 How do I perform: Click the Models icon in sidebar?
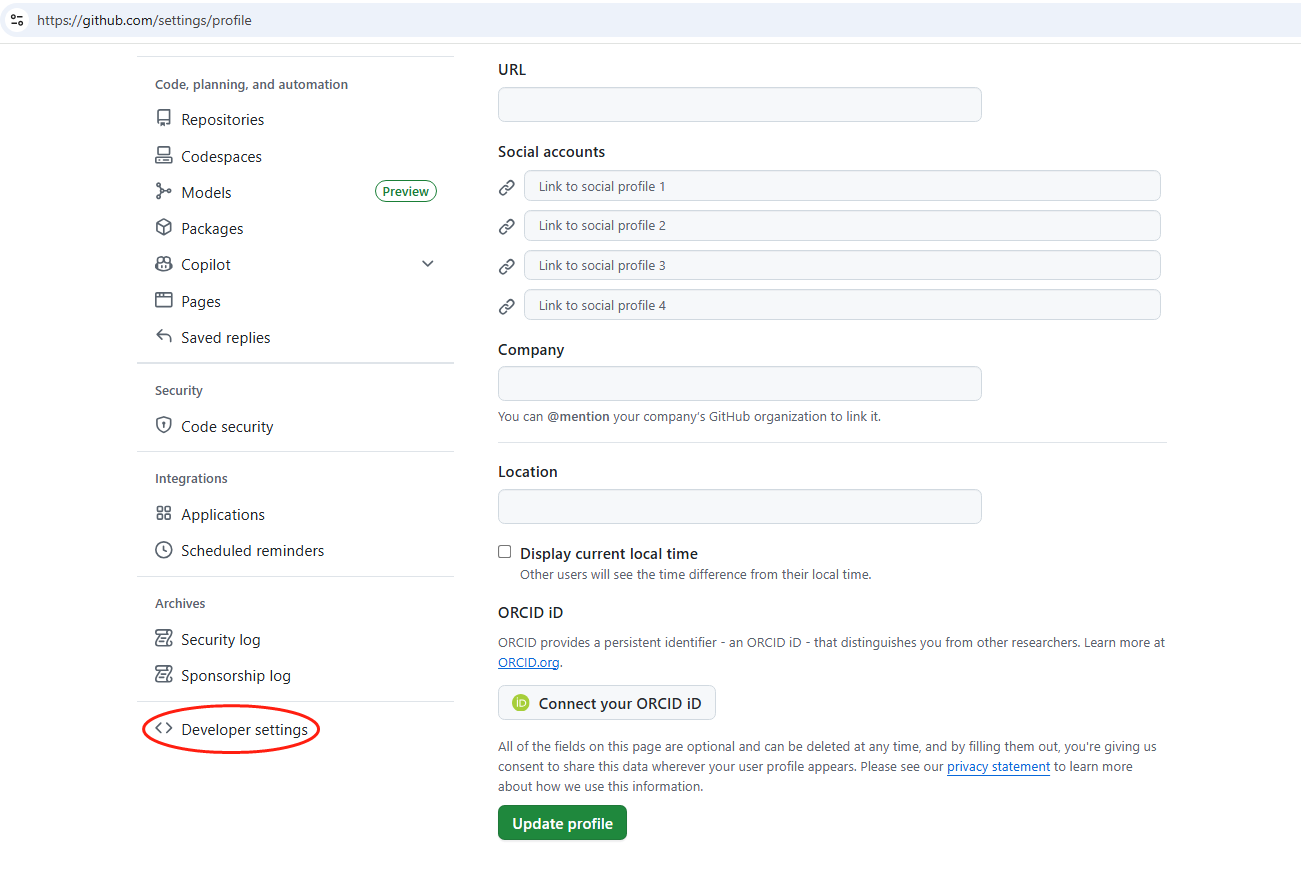point(164,192)
